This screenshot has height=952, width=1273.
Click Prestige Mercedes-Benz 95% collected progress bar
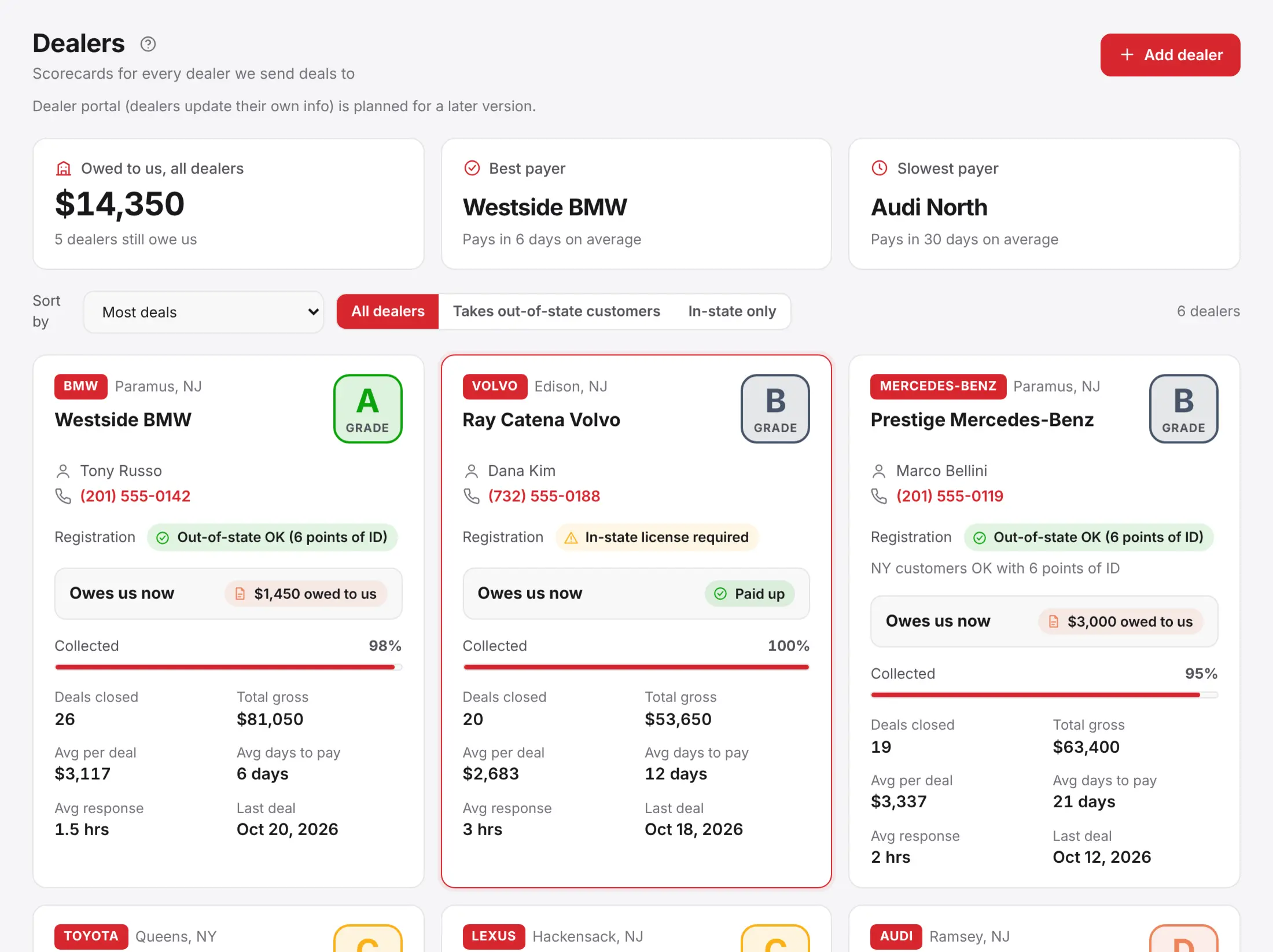(x=1044, y=695)
